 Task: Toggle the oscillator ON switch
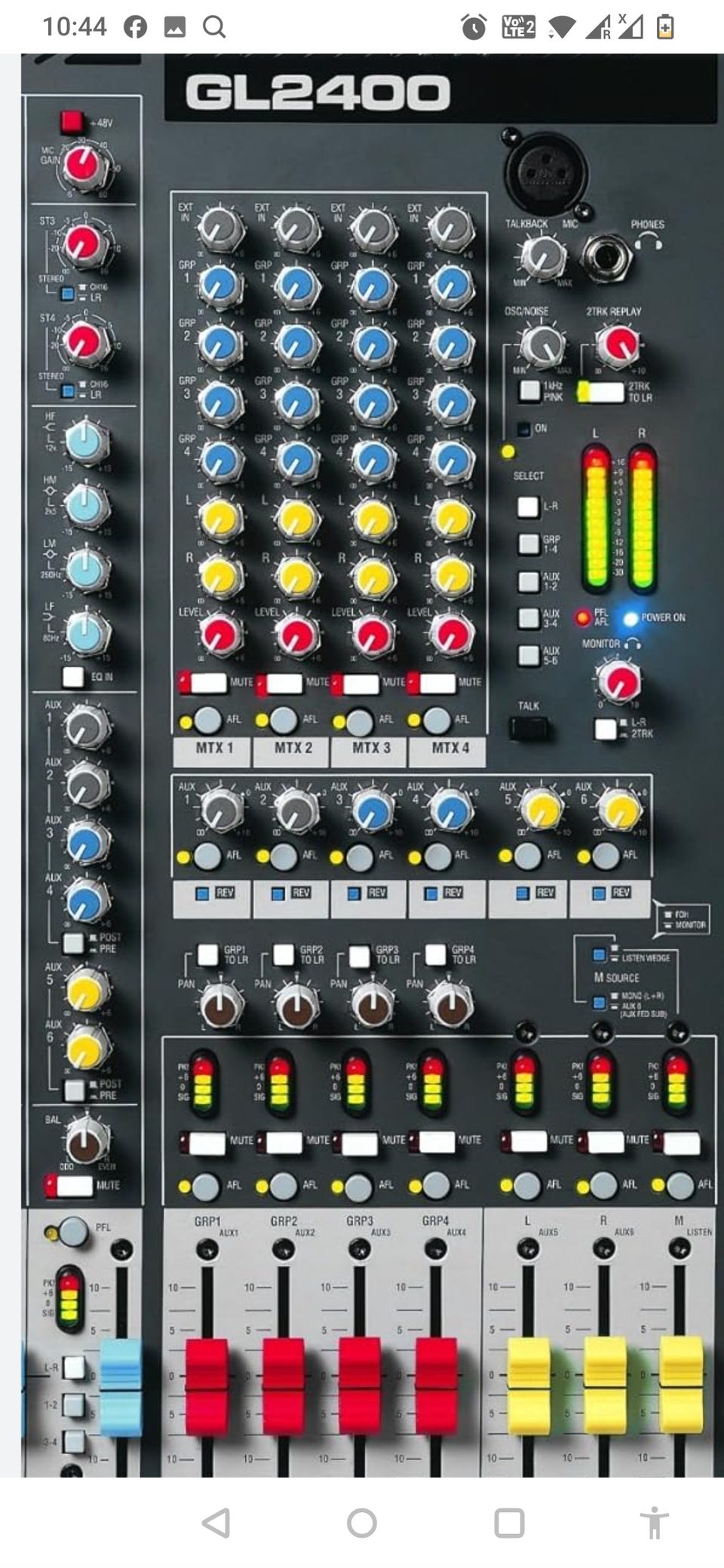click(x=524, y=429)
